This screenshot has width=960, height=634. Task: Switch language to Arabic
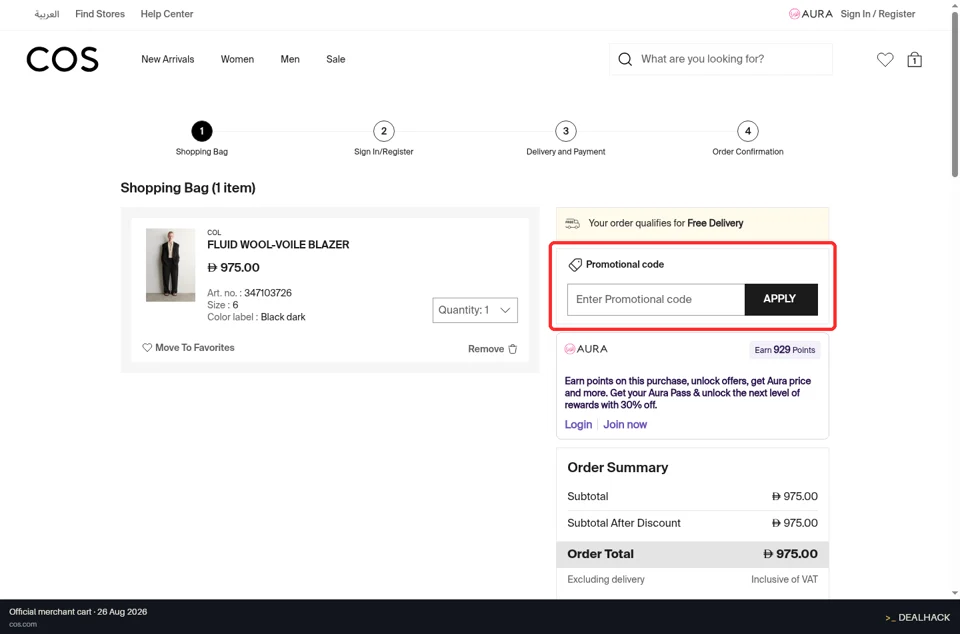point(47,14)
